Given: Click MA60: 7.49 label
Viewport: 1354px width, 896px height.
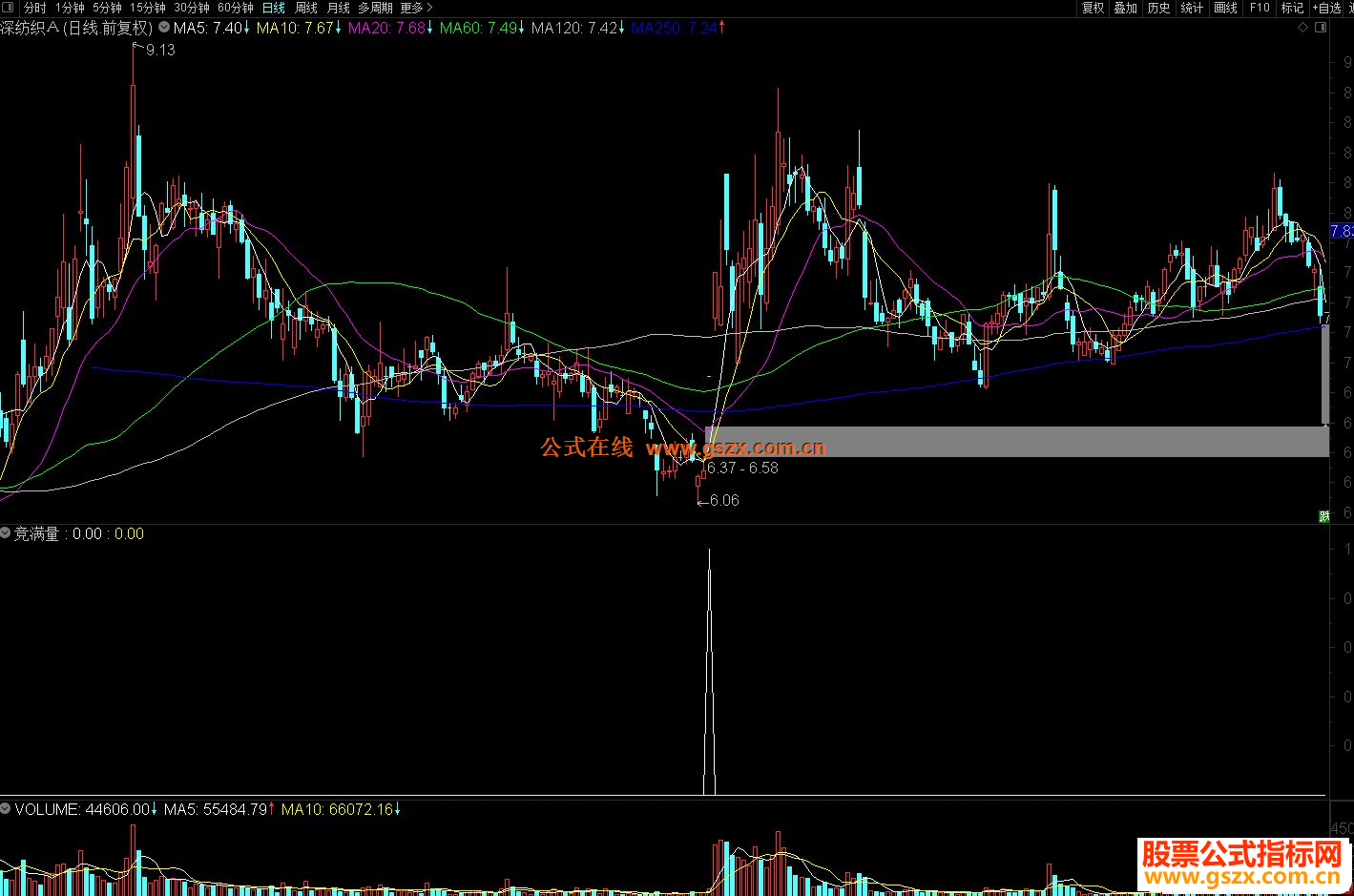Looking at the screenshot, I should pos(478,28).
